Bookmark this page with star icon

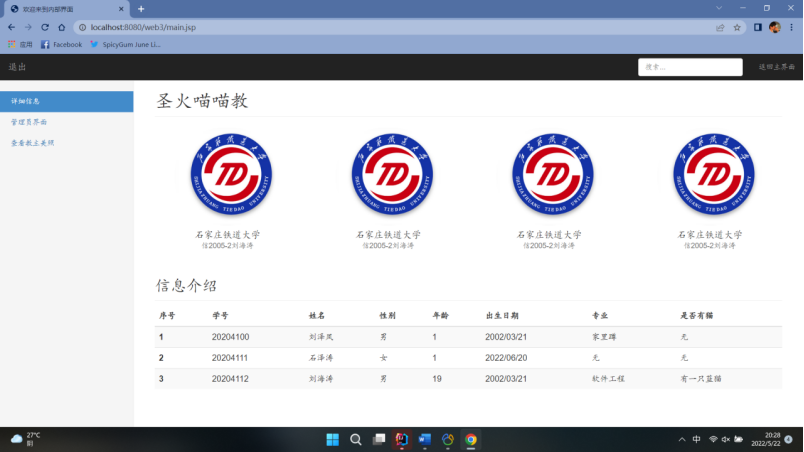(737, 28)
